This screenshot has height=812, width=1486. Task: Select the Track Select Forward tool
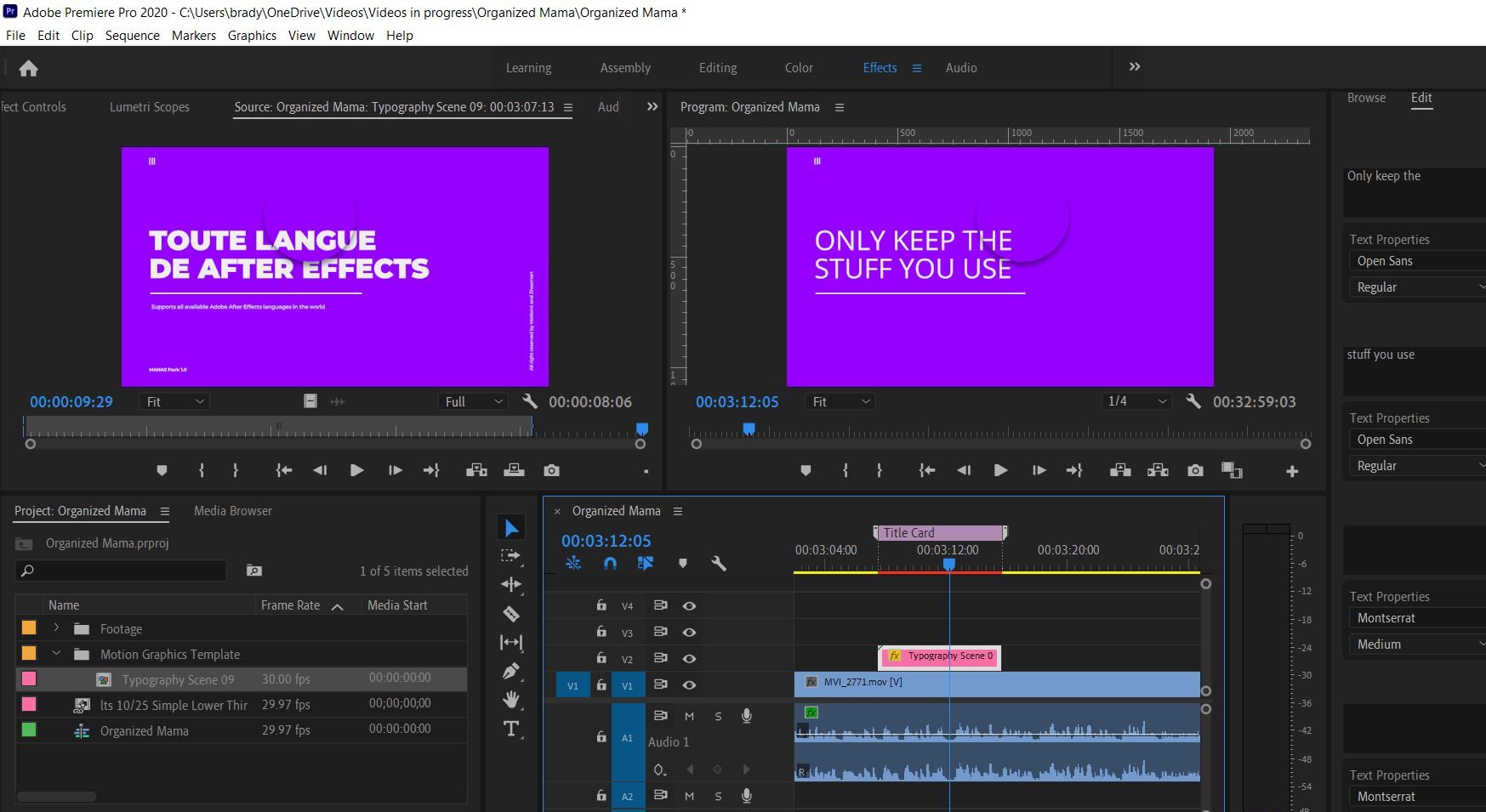pos(511,556)
